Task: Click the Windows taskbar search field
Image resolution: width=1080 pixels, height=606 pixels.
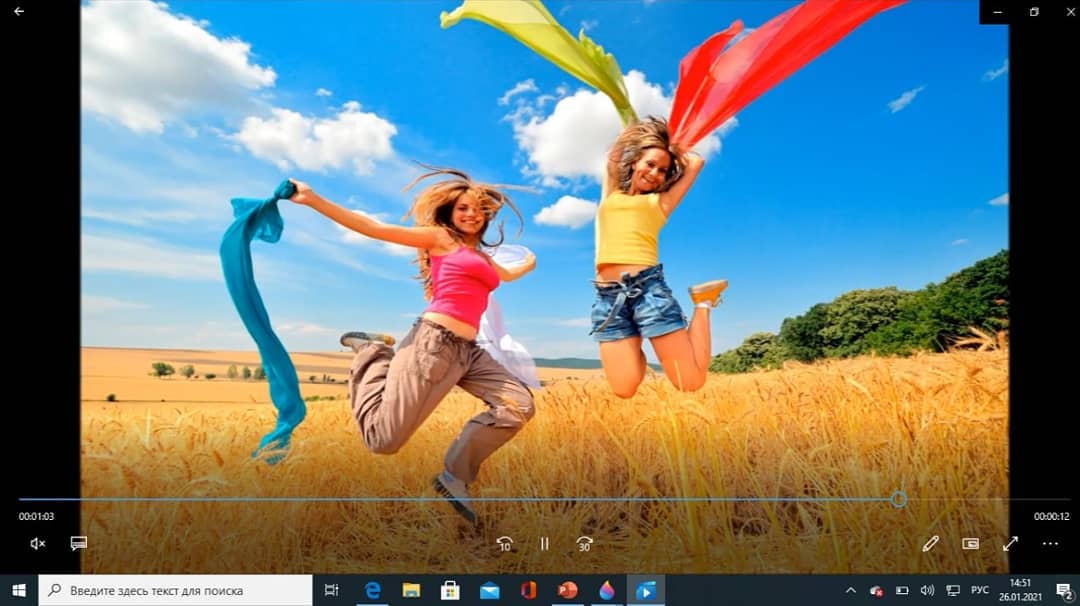Action: (175, 590)
